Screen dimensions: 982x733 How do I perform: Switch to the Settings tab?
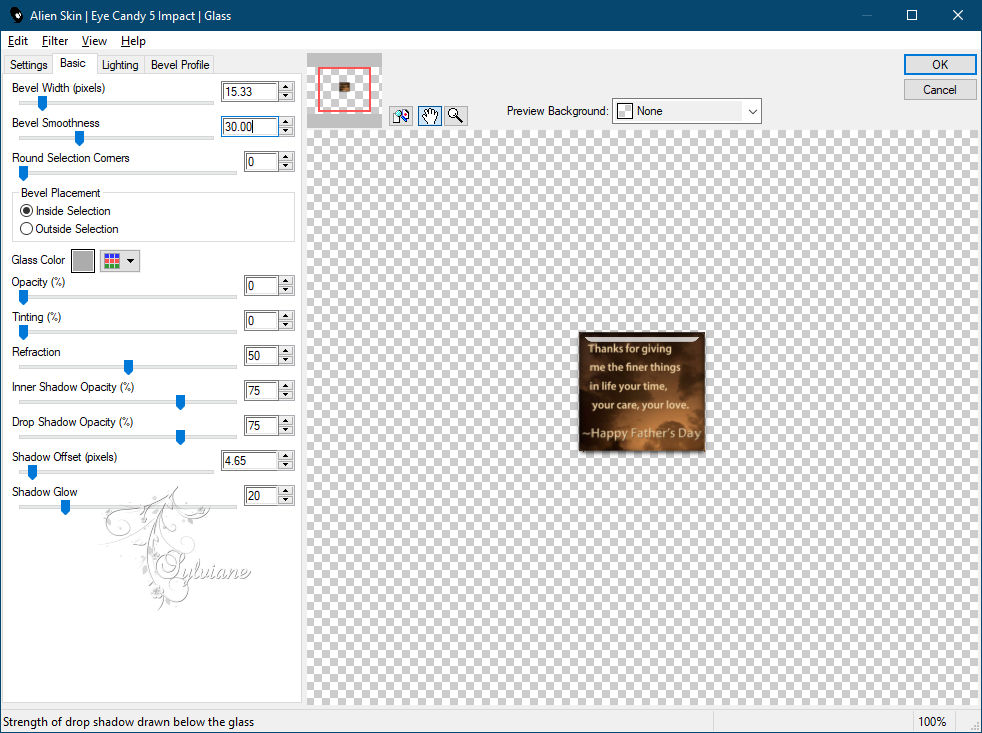[28, 65]
